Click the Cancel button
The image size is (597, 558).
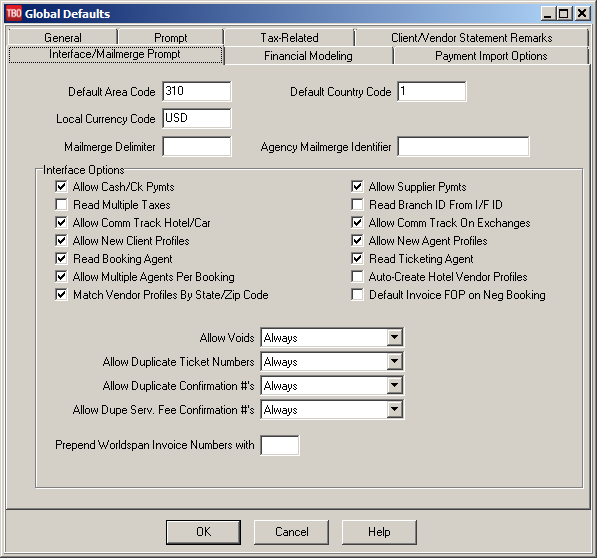click(x=291, y=532)
